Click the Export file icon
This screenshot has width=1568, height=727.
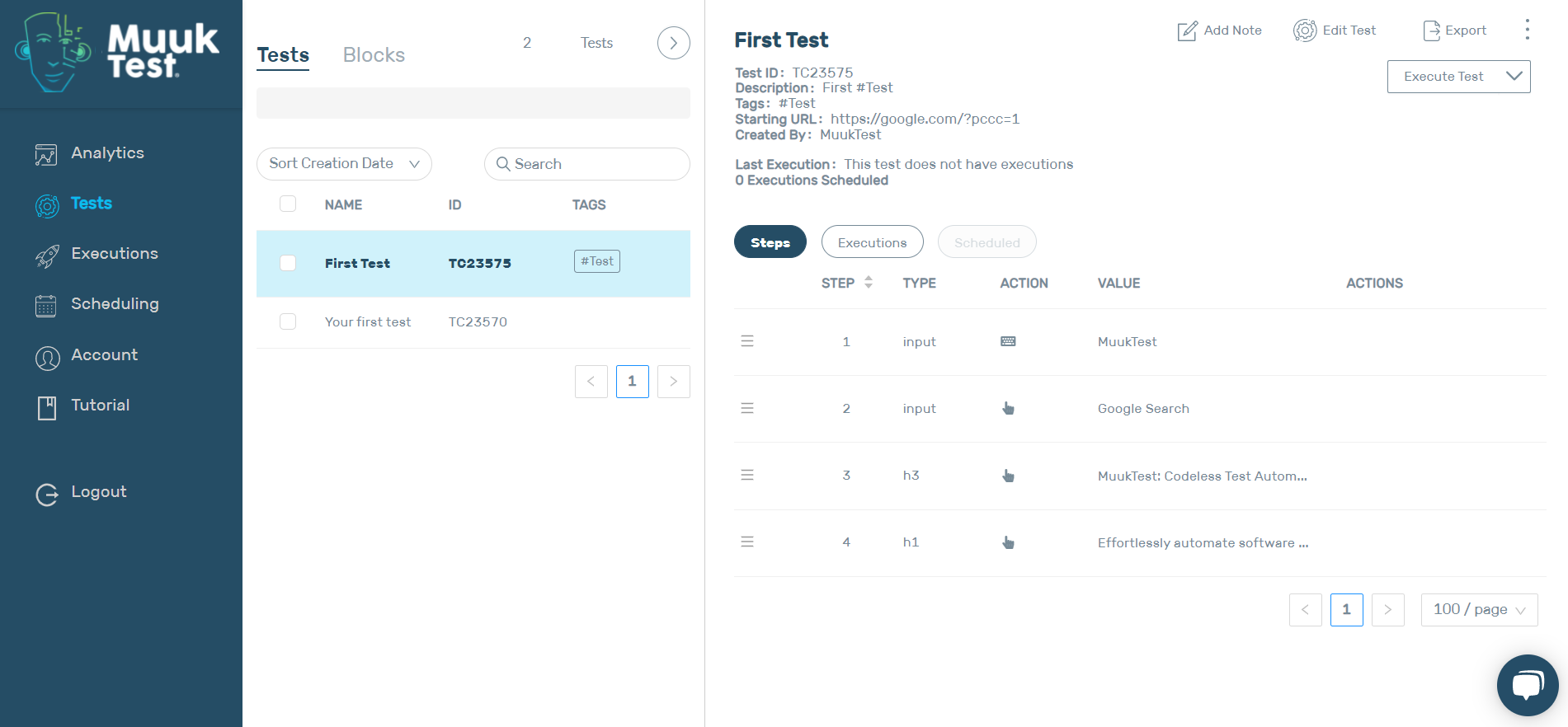pyautogui.click(x=1431, y=31)
